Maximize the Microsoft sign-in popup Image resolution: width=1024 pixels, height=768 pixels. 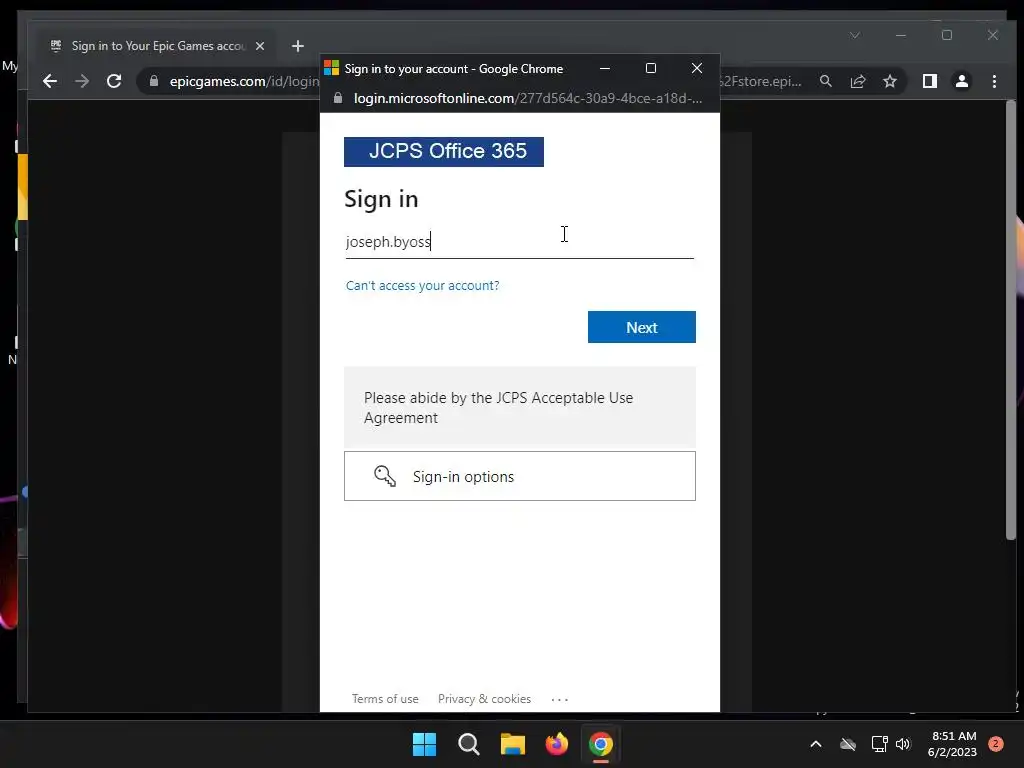click(x=650, y=68)
